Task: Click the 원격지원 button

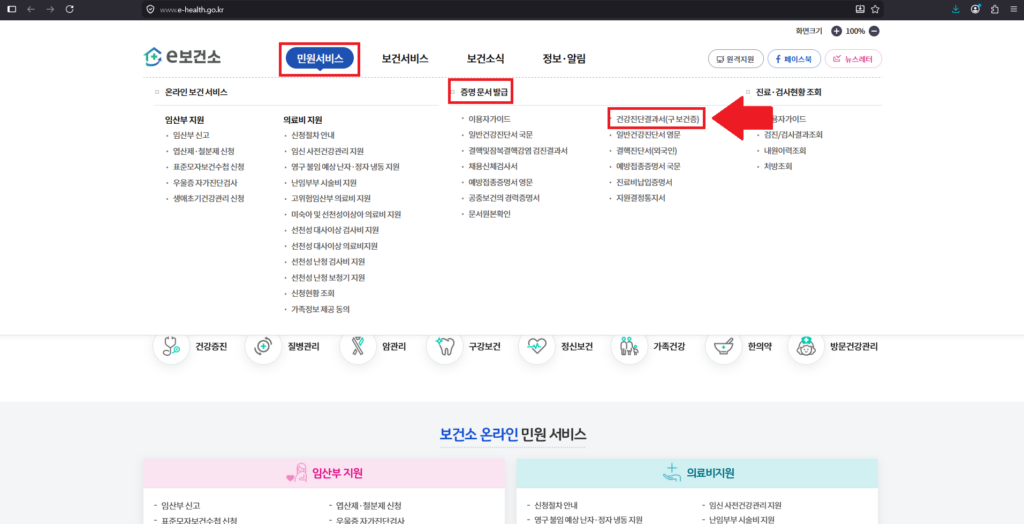Action: tap(735, 59)
